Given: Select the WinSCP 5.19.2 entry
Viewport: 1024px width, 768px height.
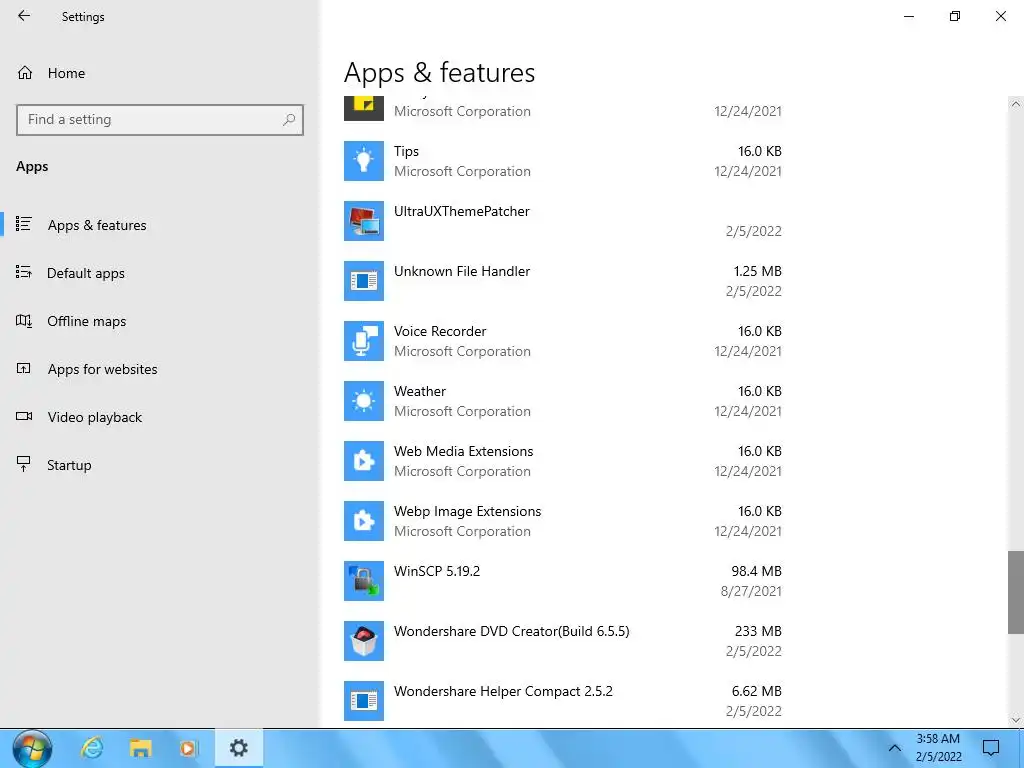Looking at the screenshot, I should [x=563, y=581].
